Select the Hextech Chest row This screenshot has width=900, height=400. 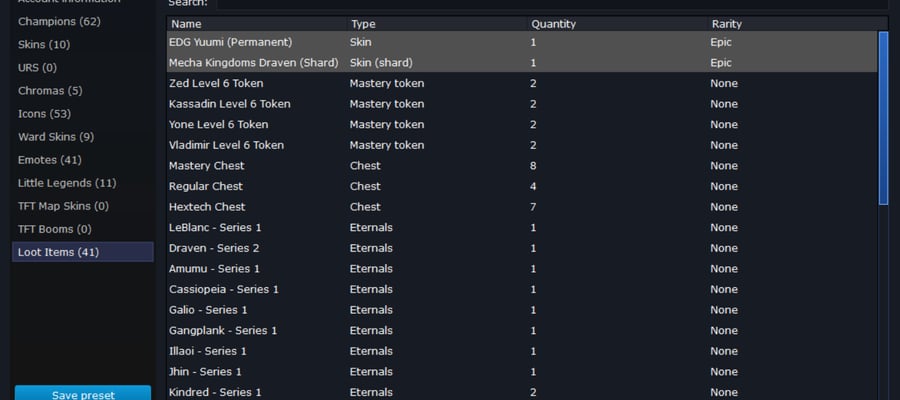point(522,207)
